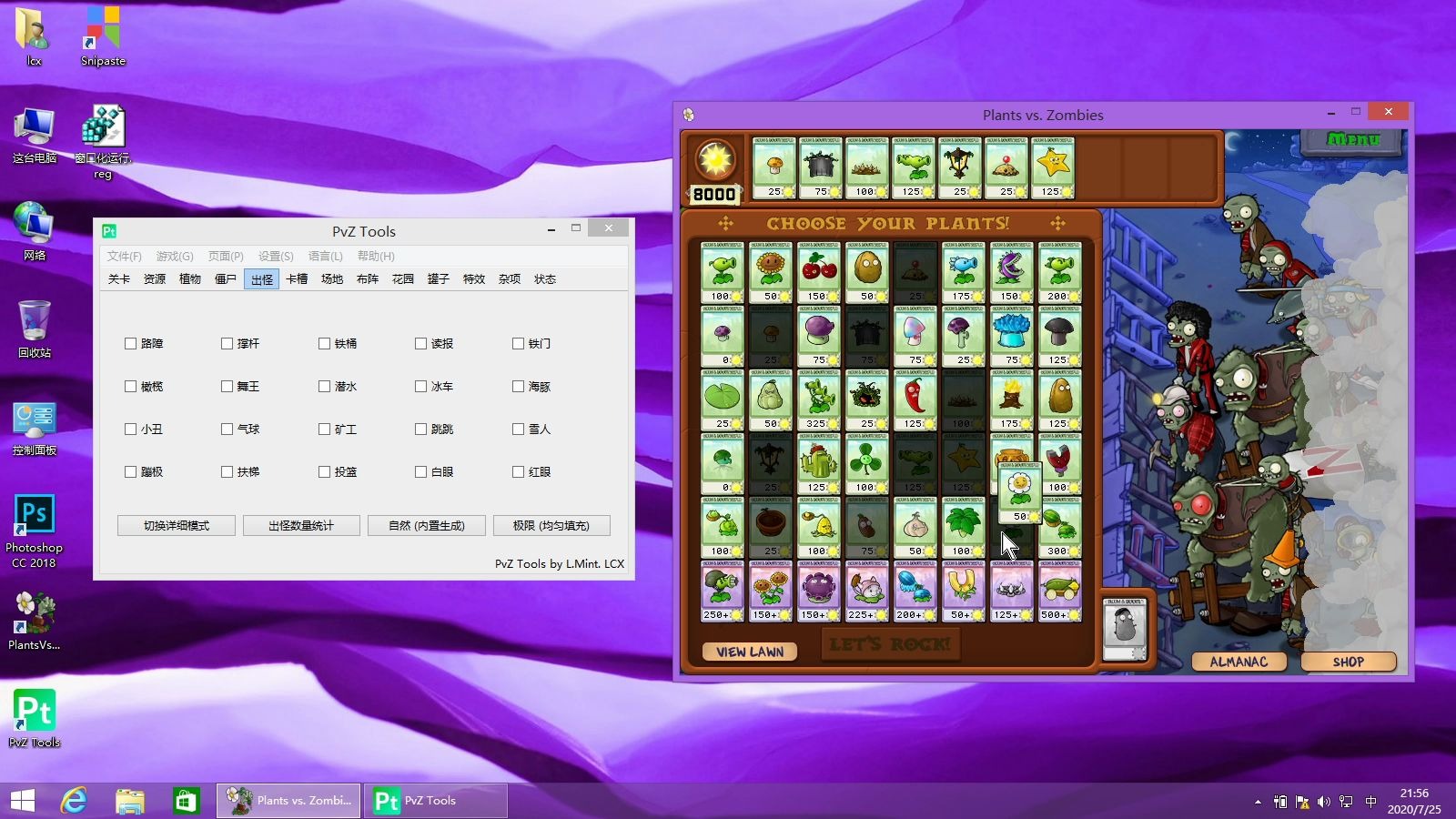Choose the Cherry Bomb seed packet
The width and height of the screenshot is (1456, 819).
(x=819, y=272)
